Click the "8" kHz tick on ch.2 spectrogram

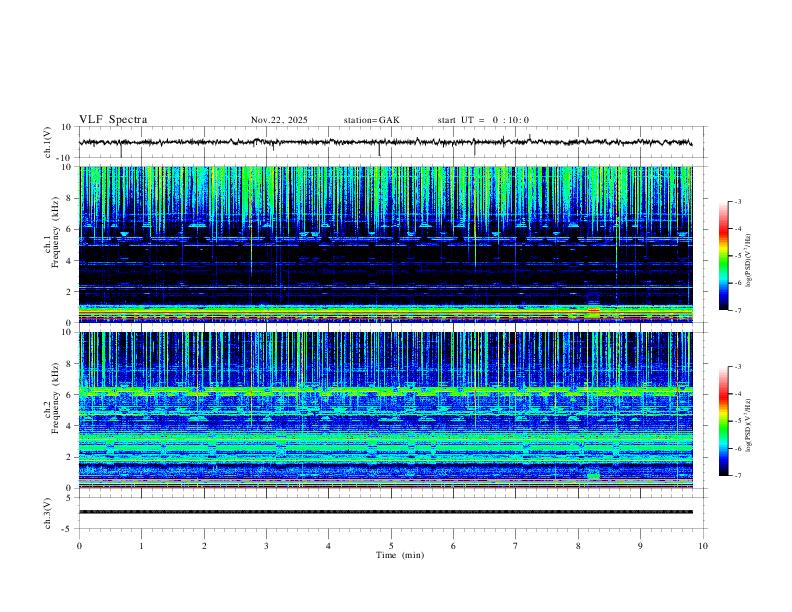[x=69, y=364]
